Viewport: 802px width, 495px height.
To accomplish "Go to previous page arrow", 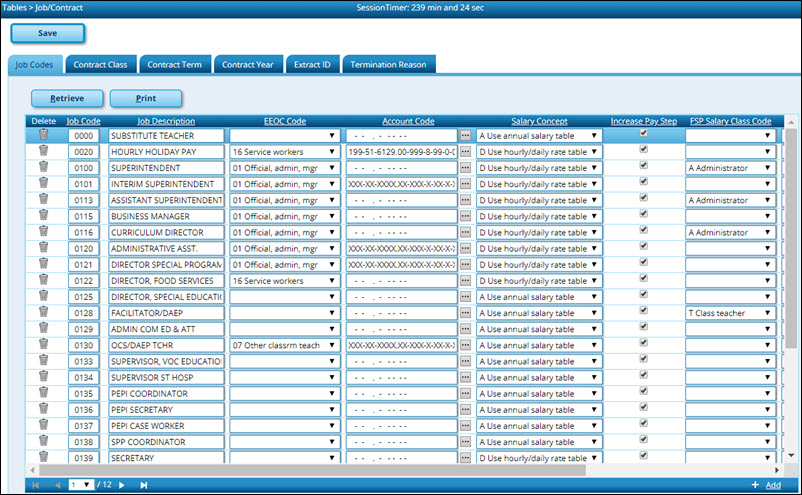I will pyautogui.click(x=58, y=485).
